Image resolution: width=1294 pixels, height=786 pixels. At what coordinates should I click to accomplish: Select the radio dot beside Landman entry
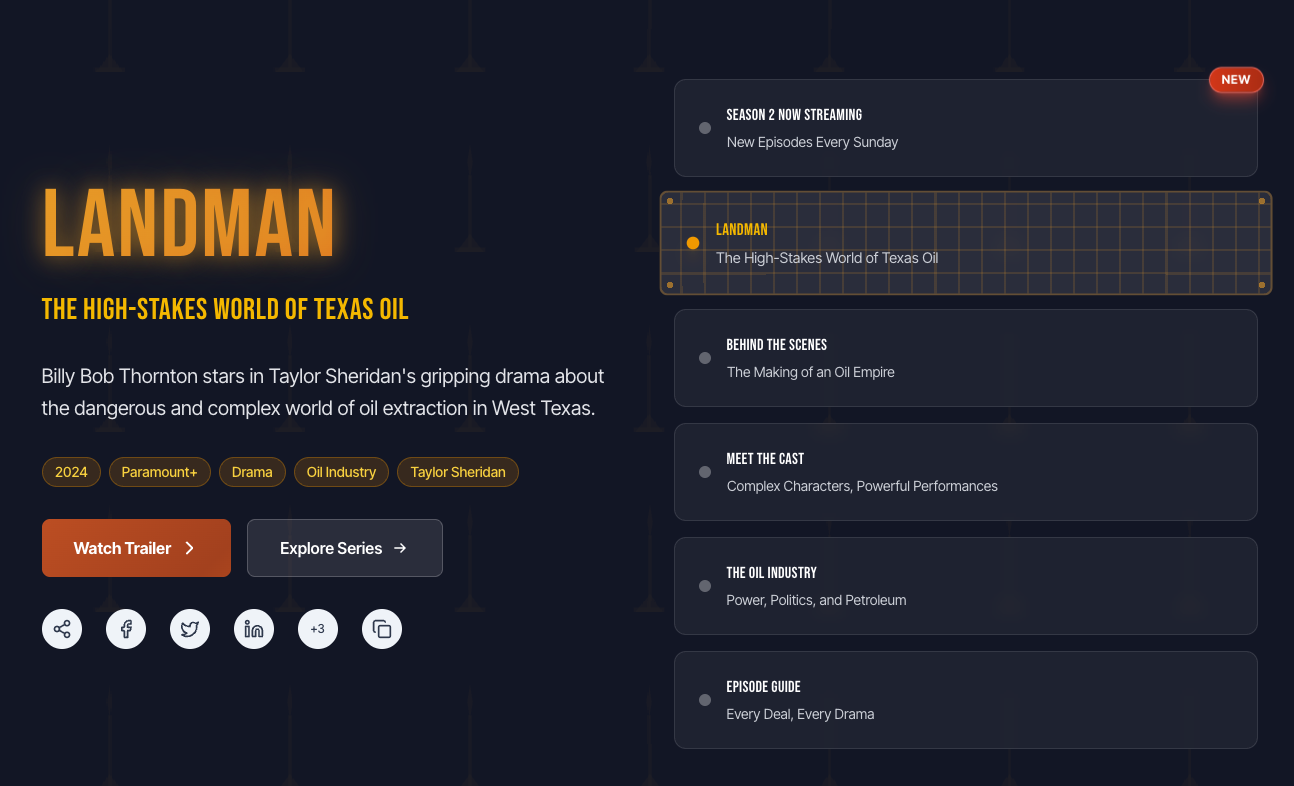[x=693, y=243]
